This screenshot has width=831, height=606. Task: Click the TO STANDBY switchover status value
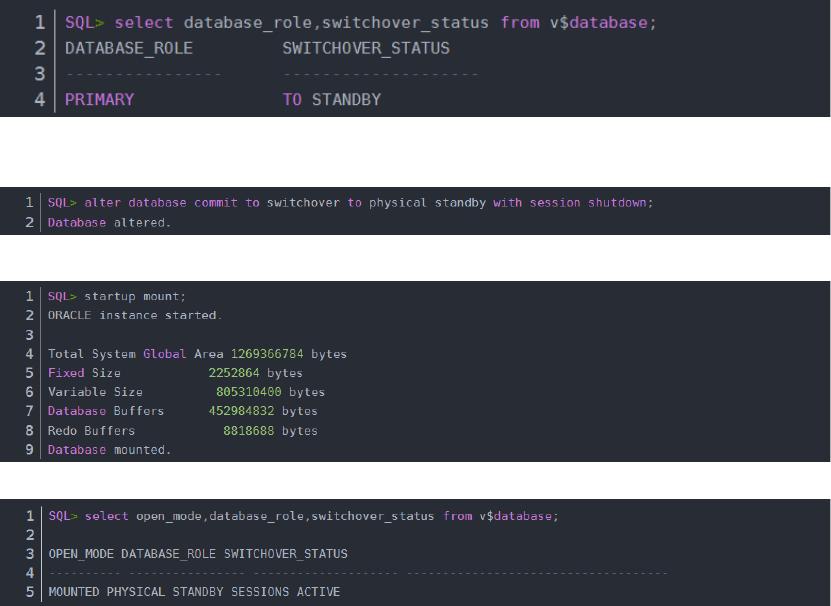click(331, 100)
